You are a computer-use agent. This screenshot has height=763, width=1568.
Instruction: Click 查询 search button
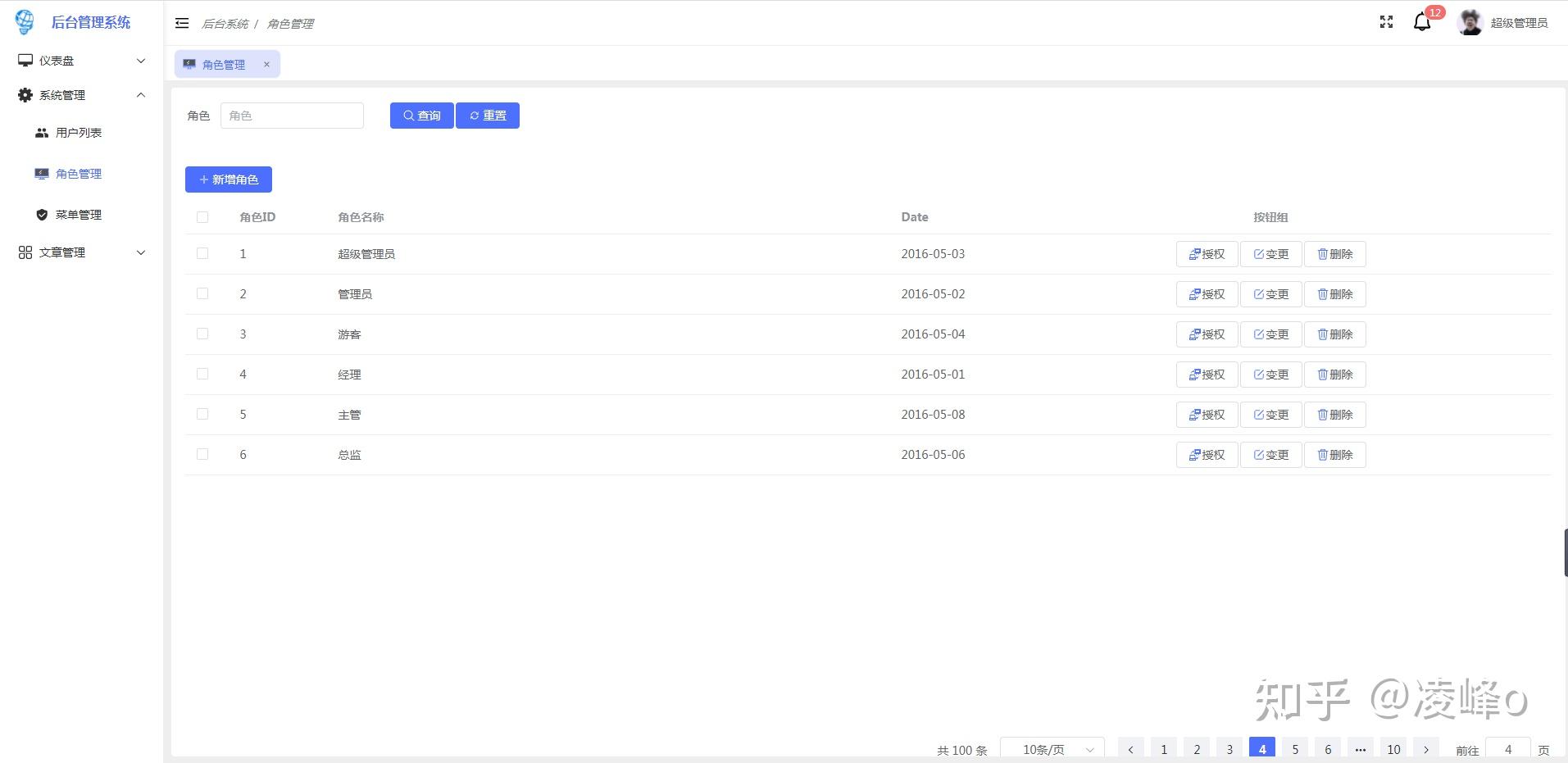pyautogui.click(x=421, y=116)
